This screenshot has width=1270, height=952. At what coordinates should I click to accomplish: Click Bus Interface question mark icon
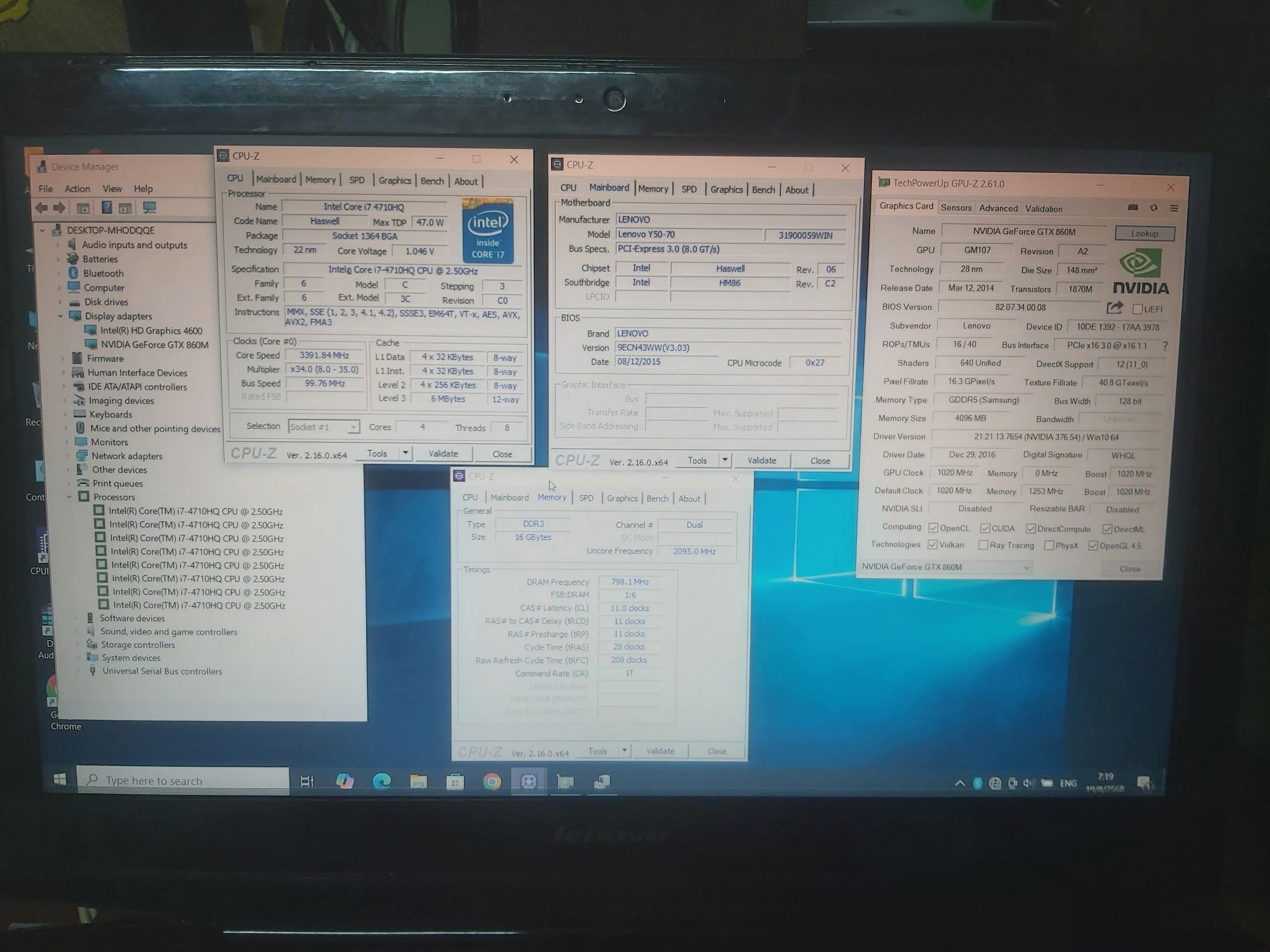pyautogui.click(x=1165, y=346)
